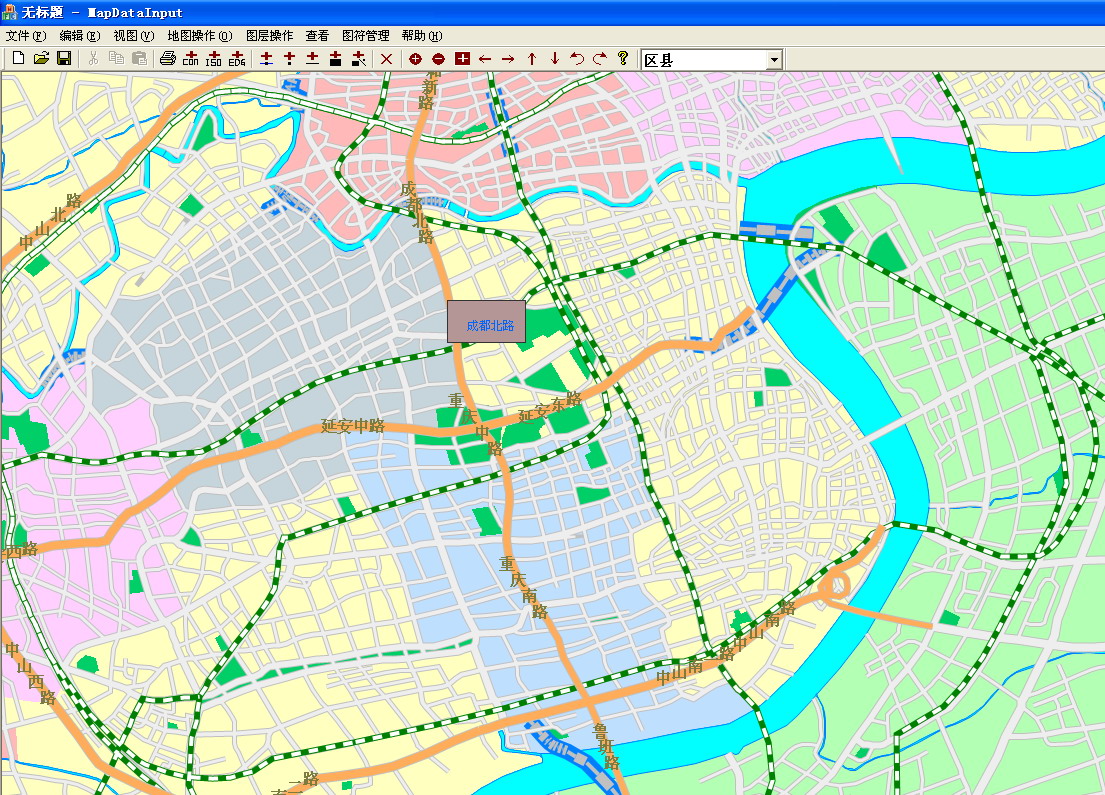
Task: Pan the map up with the arrow
Action: pyautogui.click(x=532, y=58)
